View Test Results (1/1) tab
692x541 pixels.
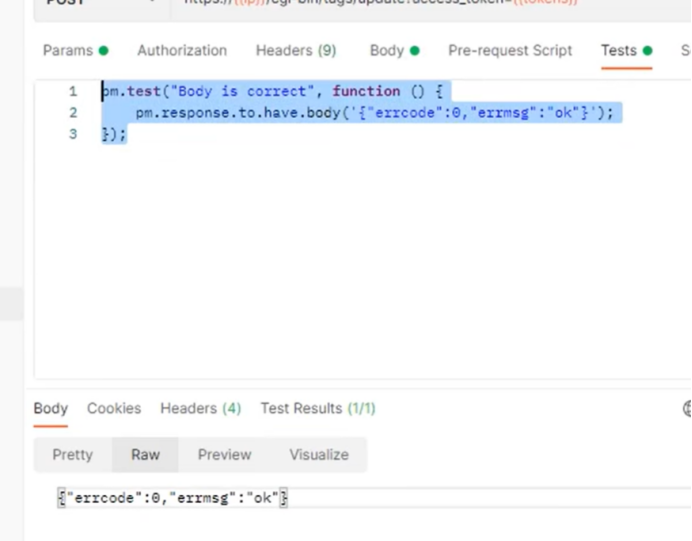point(318,409)
